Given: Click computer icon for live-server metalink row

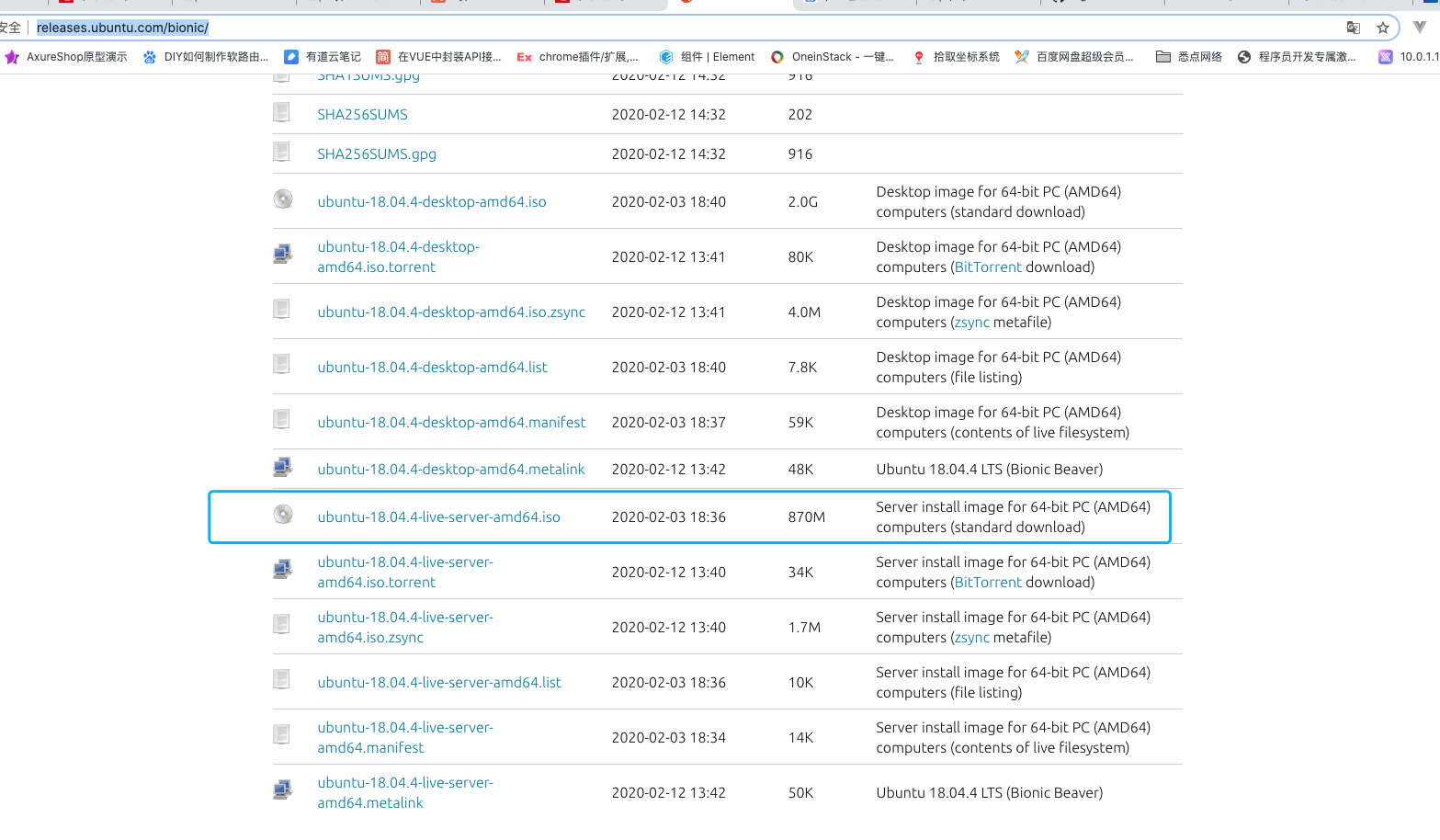Looking at the screenshot, I should (x=283, y=790).
